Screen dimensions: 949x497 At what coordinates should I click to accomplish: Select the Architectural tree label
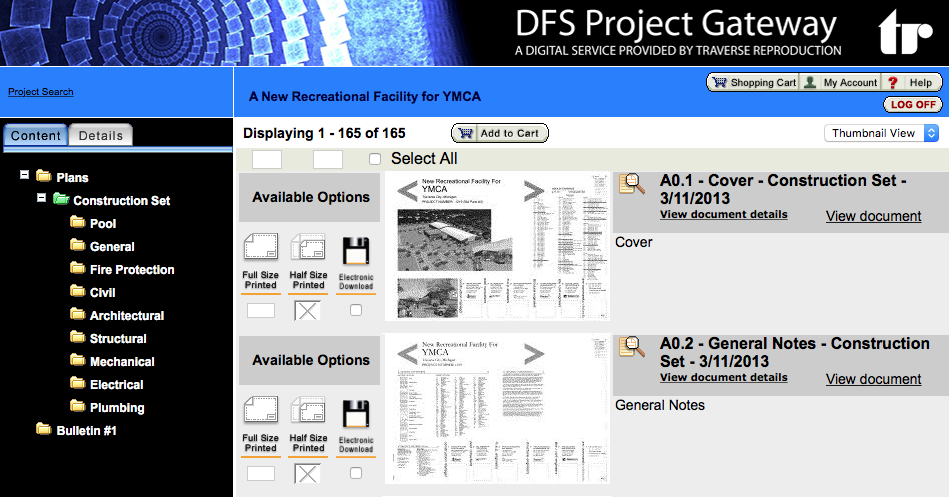127,315
